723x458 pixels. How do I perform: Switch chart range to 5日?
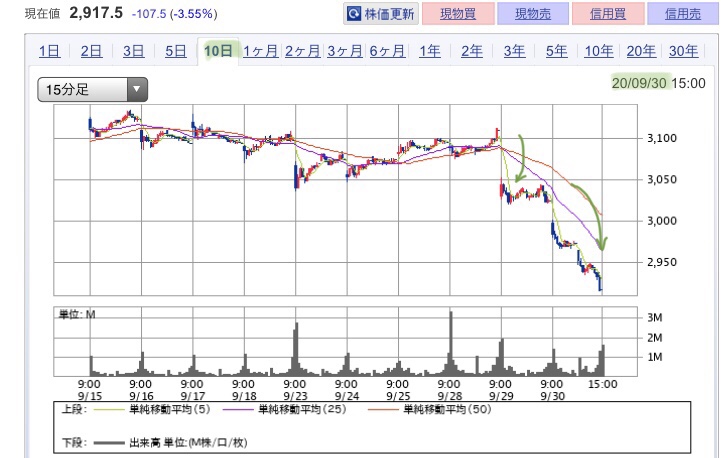pyautogui.click(x=176, y=51)
